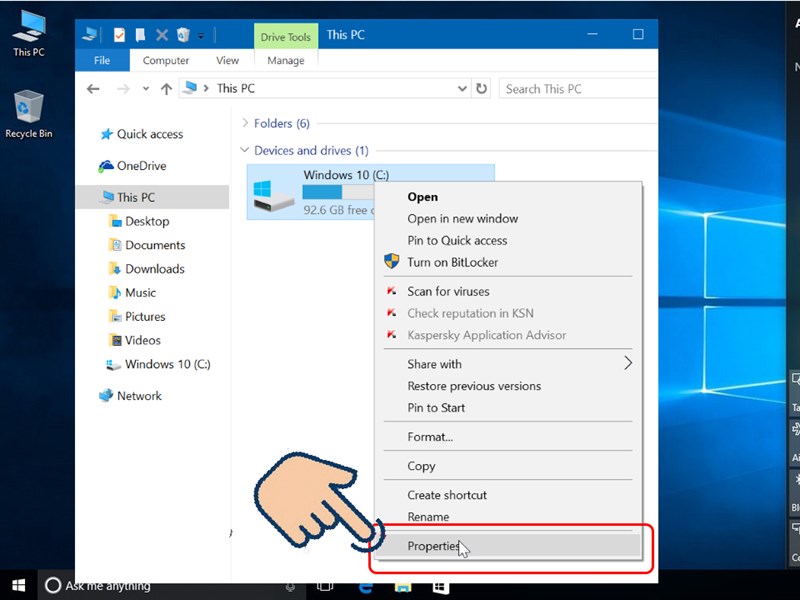Open the quick access toolbar customize dropdown
This screenshot has width=800, height=600.
click(201, 36)
